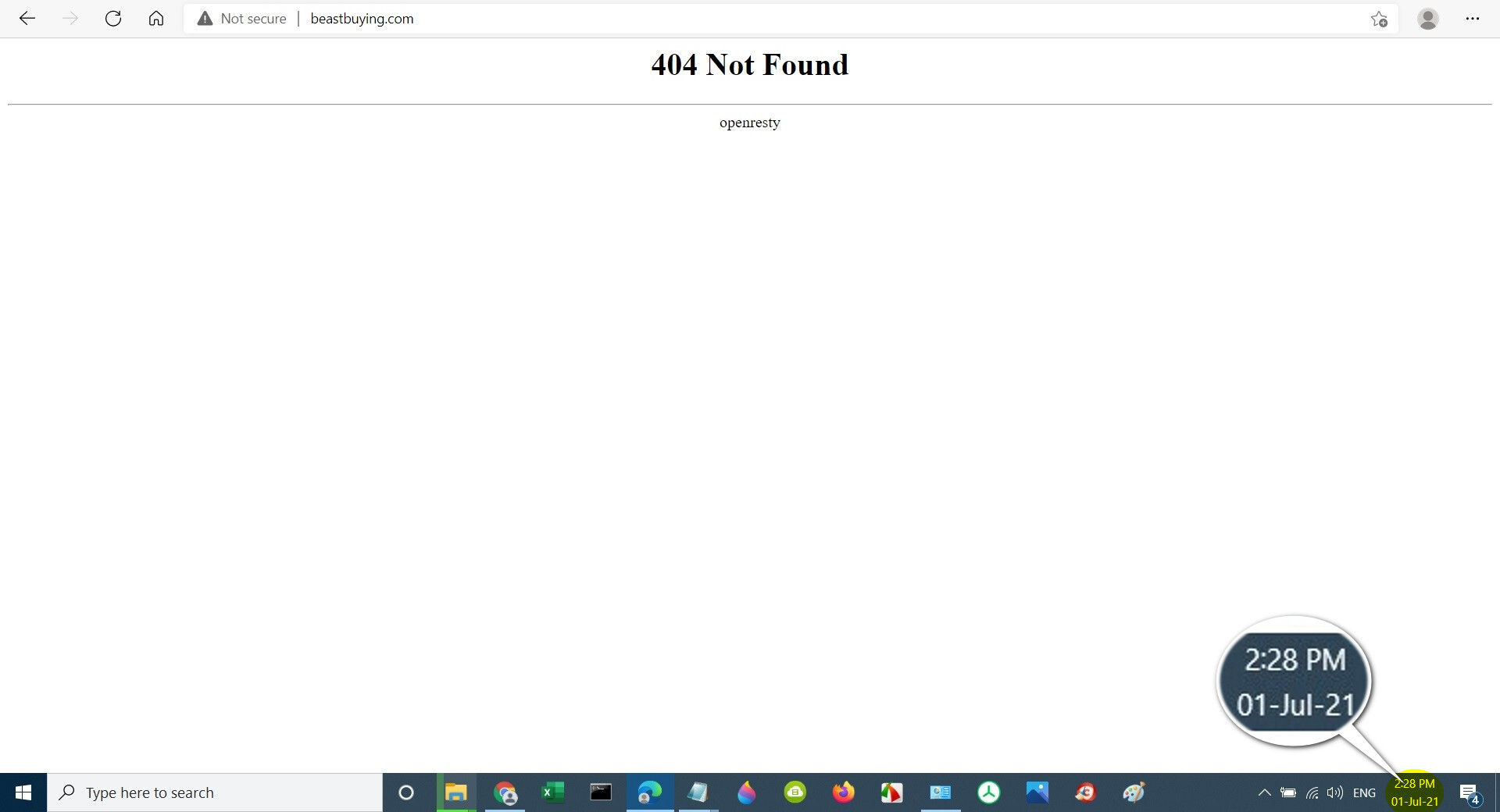
Task: Click the Type here to search box
Action: coord(215,792)
